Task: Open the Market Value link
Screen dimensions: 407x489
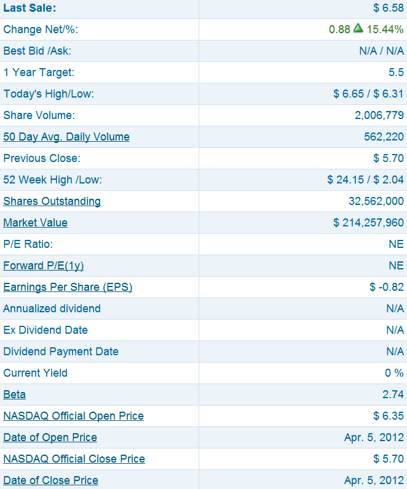Action: [x=35, y=223]
